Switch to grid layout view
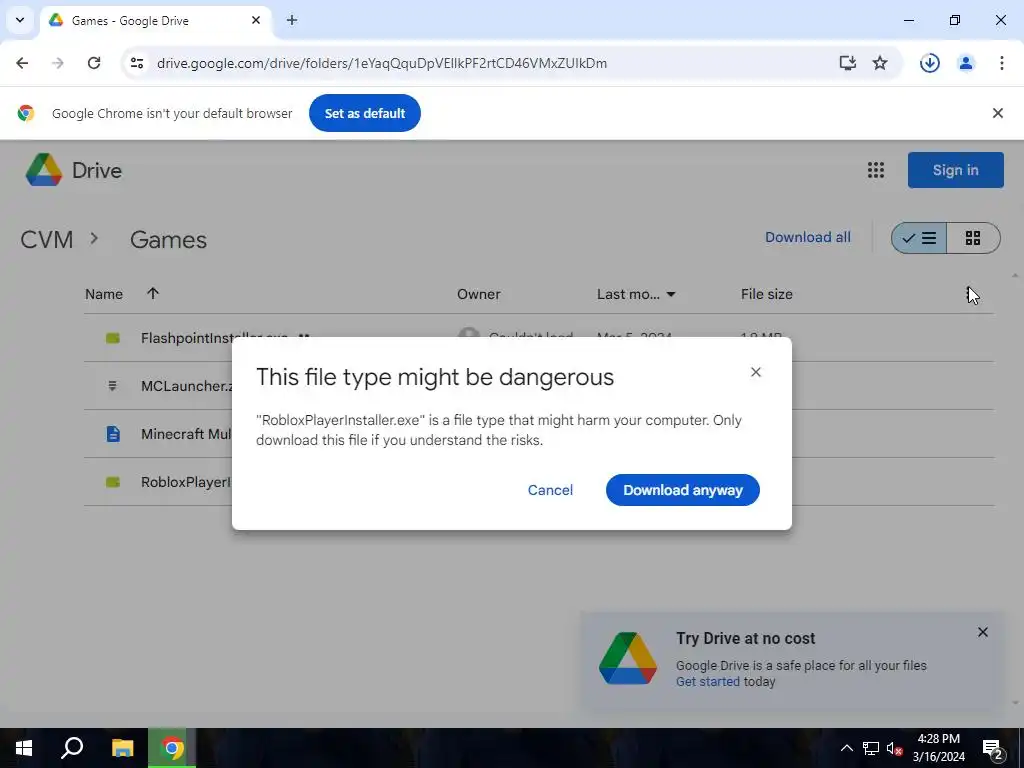This screenshot has height=768, width=1024. pyautogui.click(x=973, y=238)
